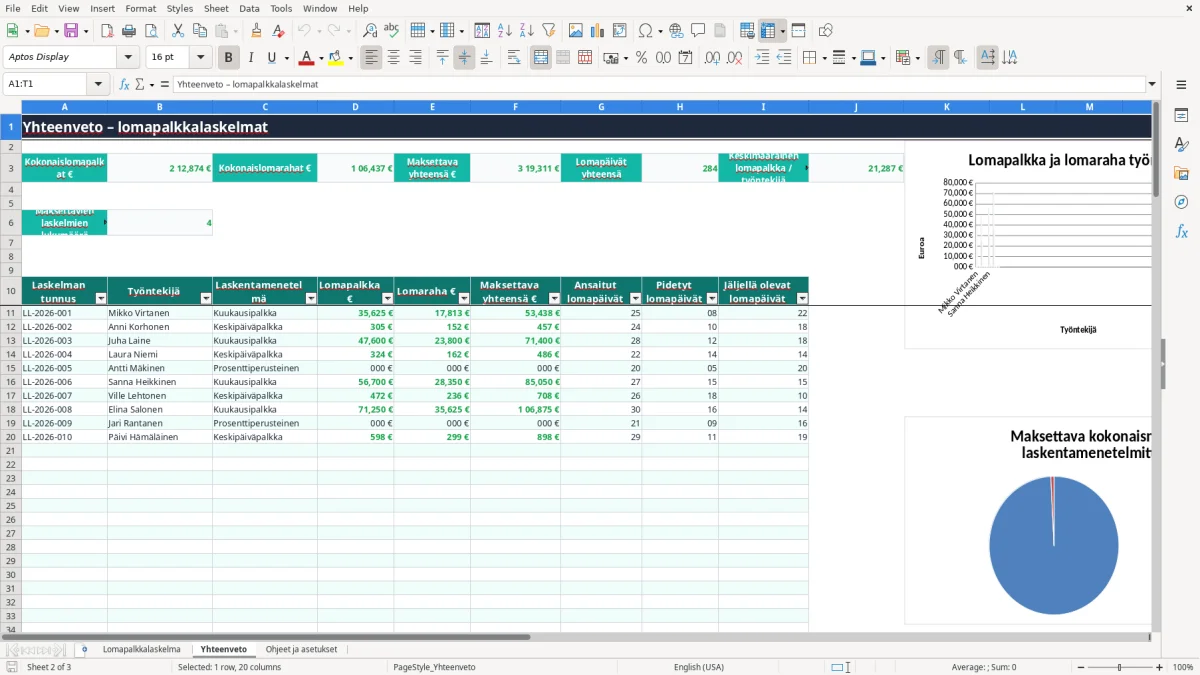Click the zoom in plus button

click(x=1160, y=667)
